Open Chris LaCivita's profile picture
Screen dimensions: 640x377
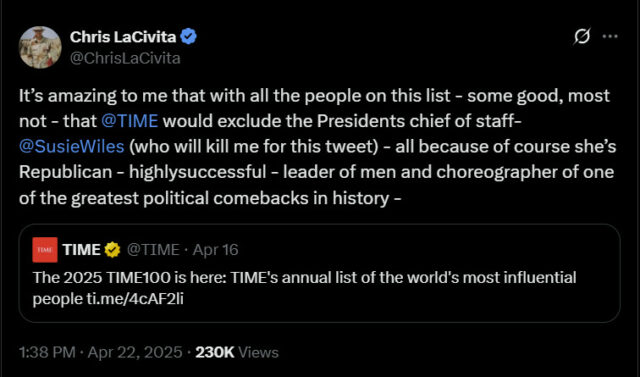point(40,47)
